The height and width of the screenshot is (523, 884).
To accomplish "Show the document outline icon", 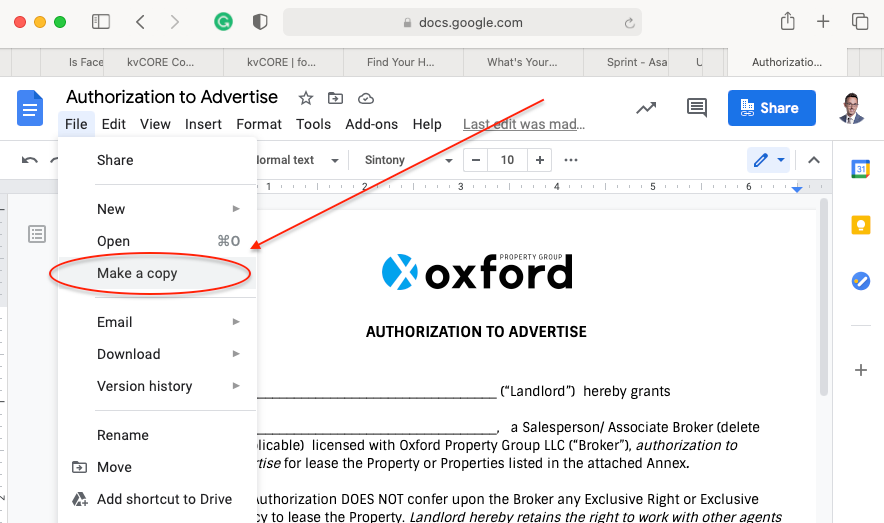I will 37,234.
